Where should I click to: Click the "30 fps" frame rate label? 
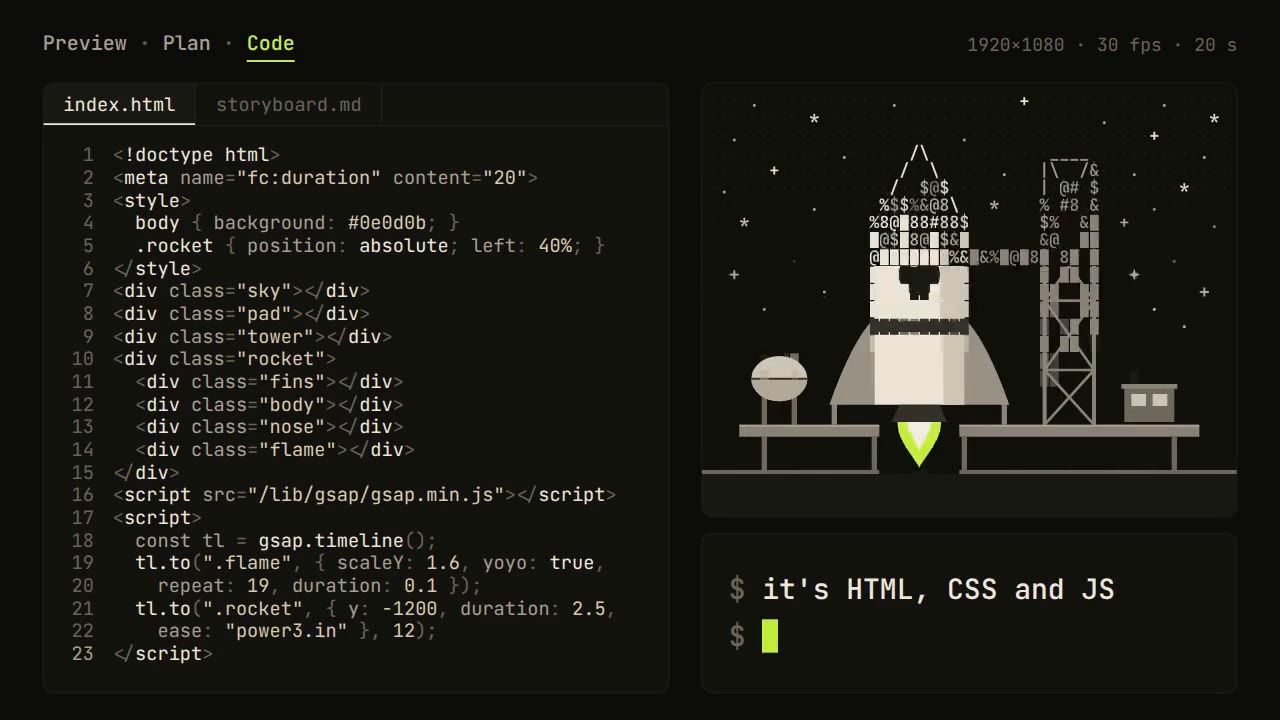[x=1130, y=45]
